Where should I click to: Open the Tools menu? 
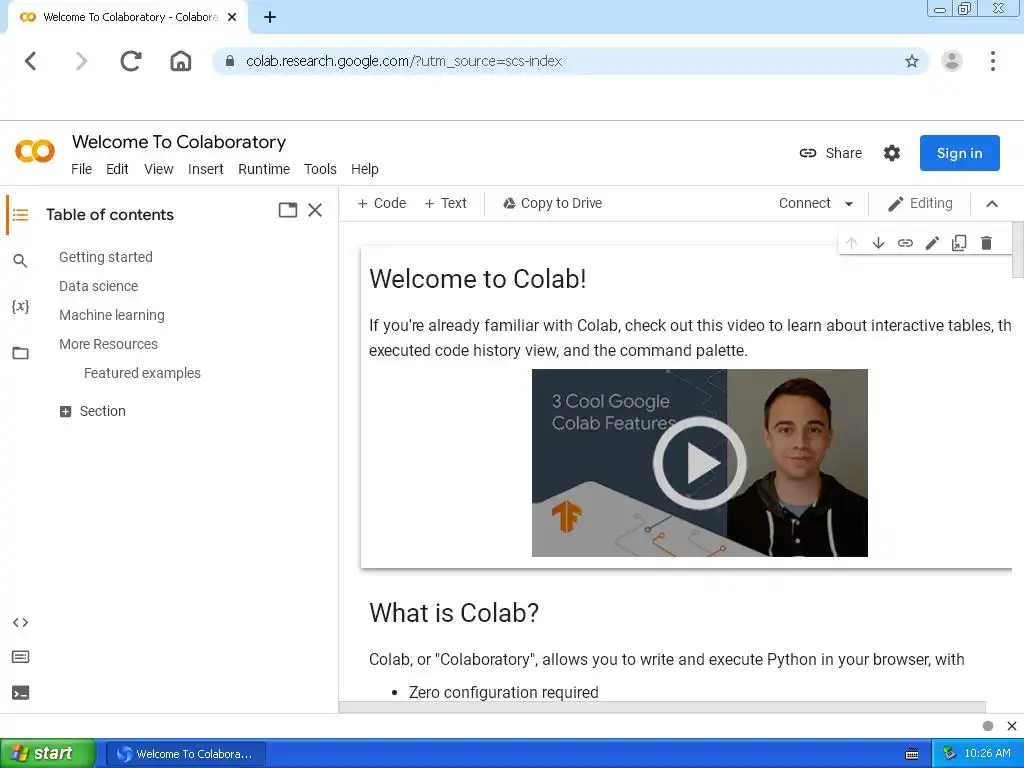320,169
